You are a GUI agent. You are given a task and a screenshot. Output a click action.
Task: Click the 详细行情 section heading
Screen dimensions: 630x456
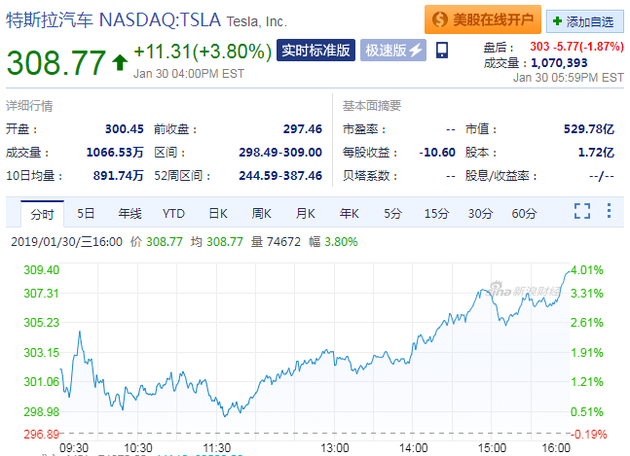29,106
